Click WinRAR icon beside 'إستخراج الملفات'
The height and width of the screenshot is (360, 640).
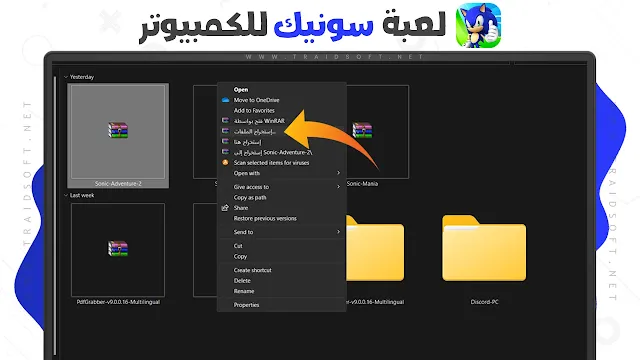225,131
